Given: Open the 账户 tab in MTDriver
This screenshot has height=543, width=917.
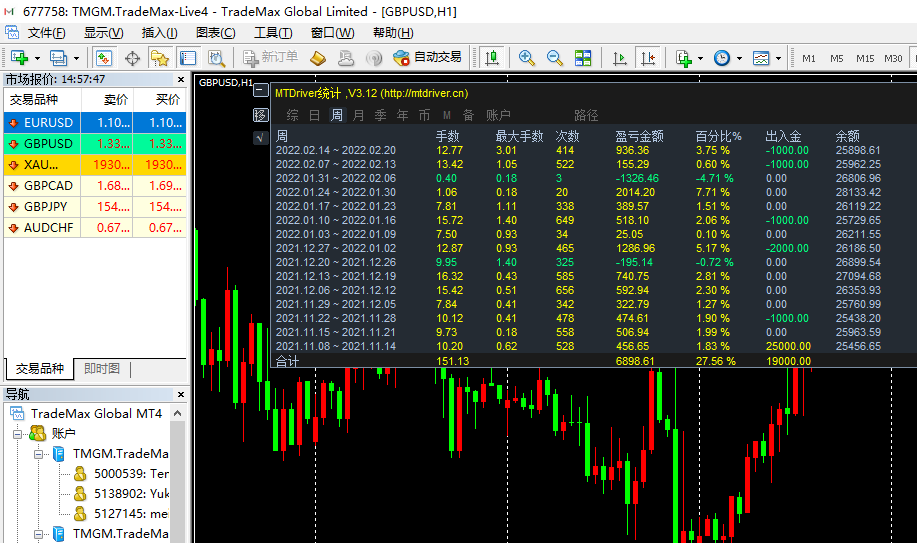Looking at the screenshot, I should click(498, 115).
